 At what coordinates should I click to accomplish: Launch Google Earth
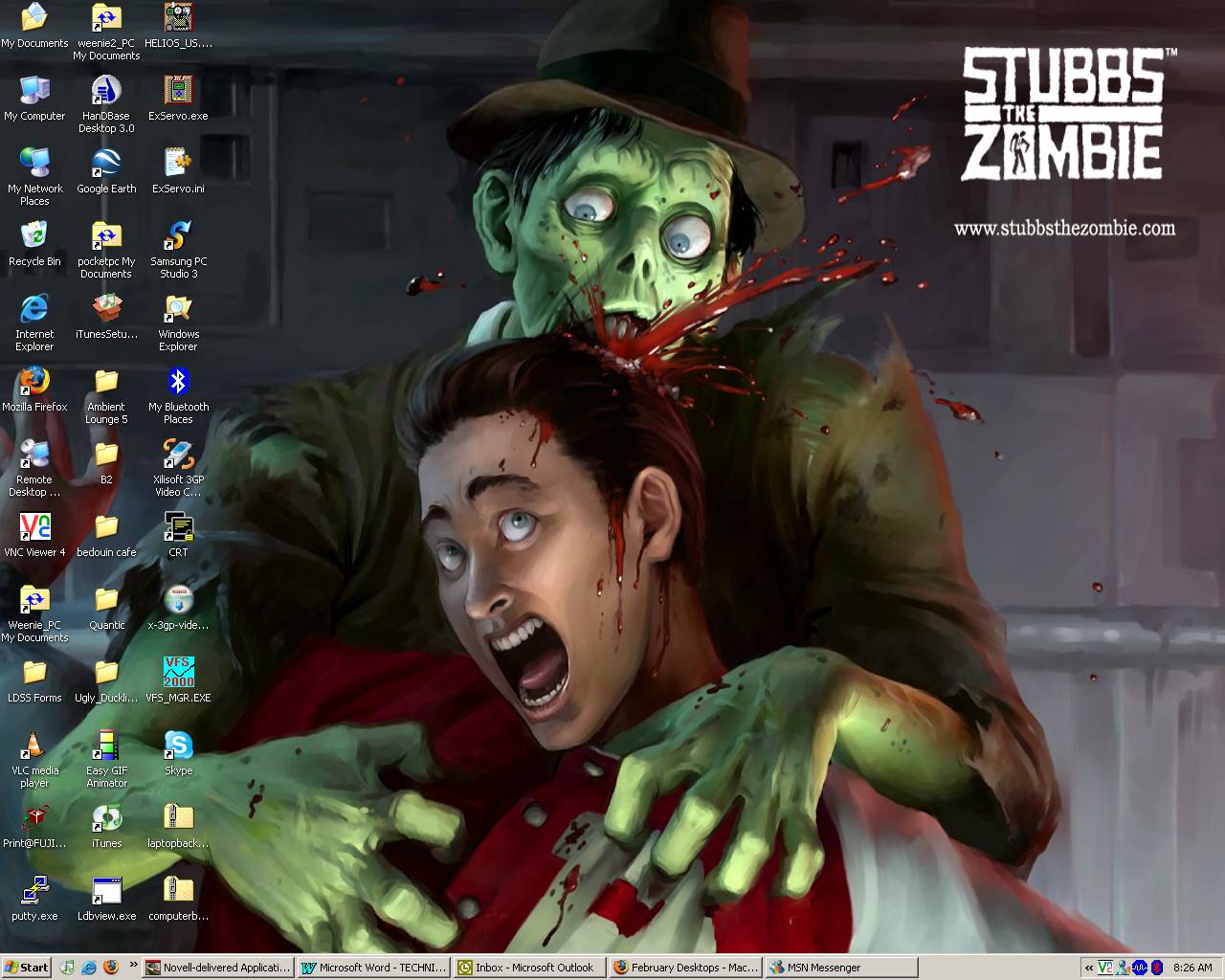pos(106,171)
